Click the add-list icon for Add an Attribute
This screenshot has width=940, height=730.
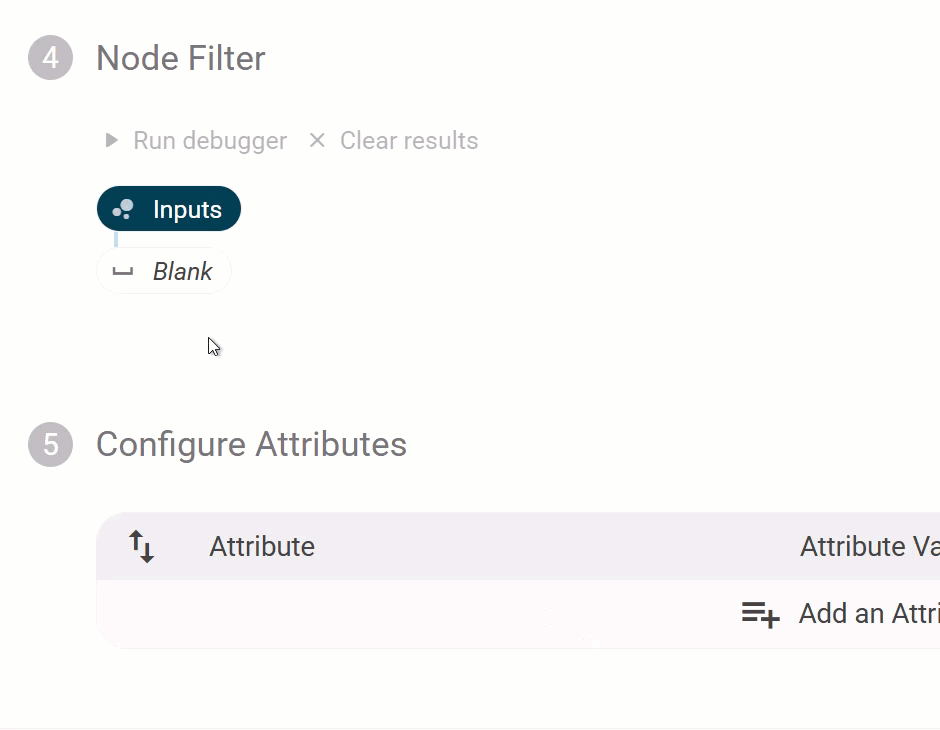pyautogui.click(x=760, y=614)
